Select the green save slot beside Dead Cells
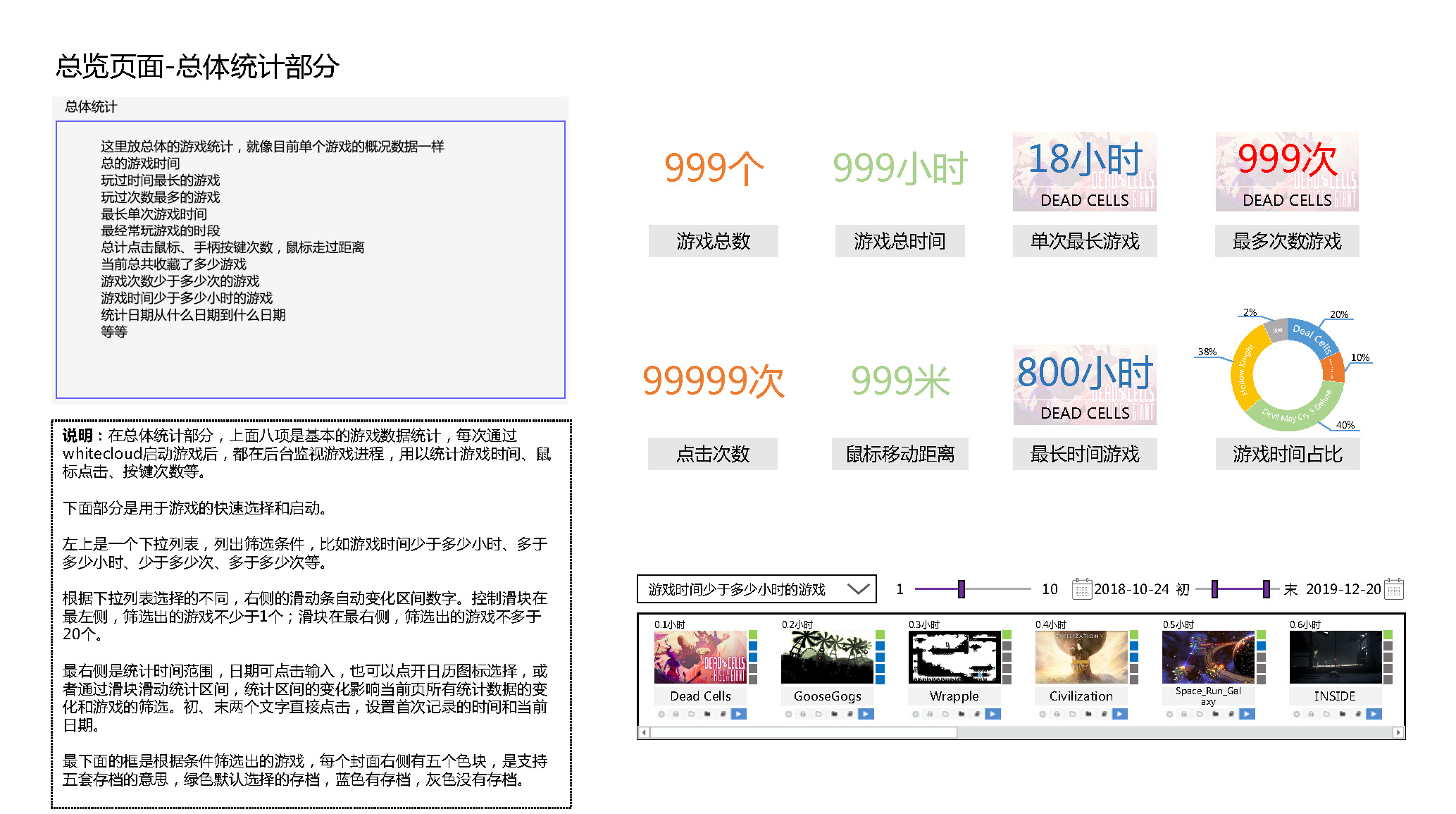 753,634
